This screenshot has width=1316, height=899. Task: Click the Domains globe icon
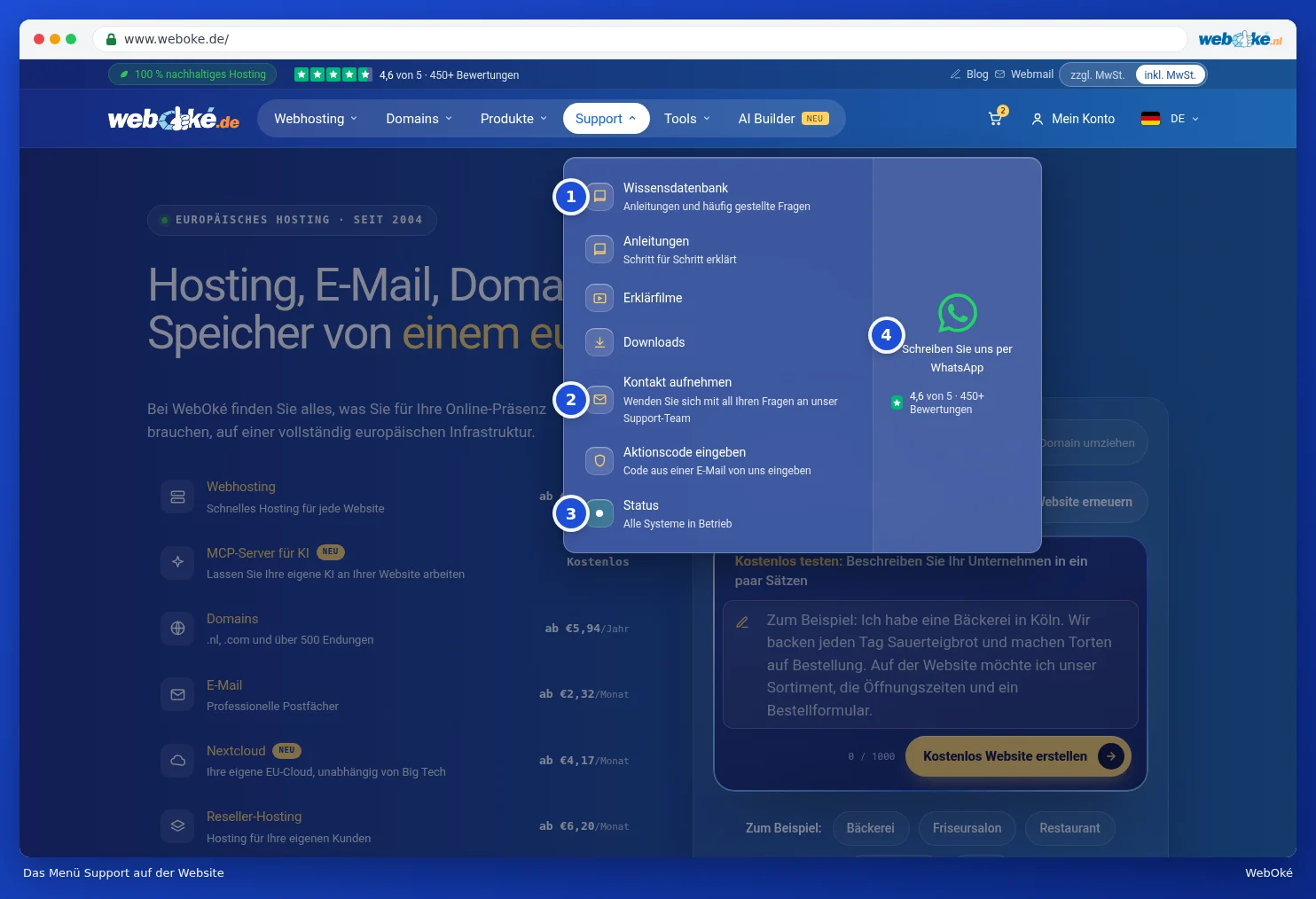177,628
